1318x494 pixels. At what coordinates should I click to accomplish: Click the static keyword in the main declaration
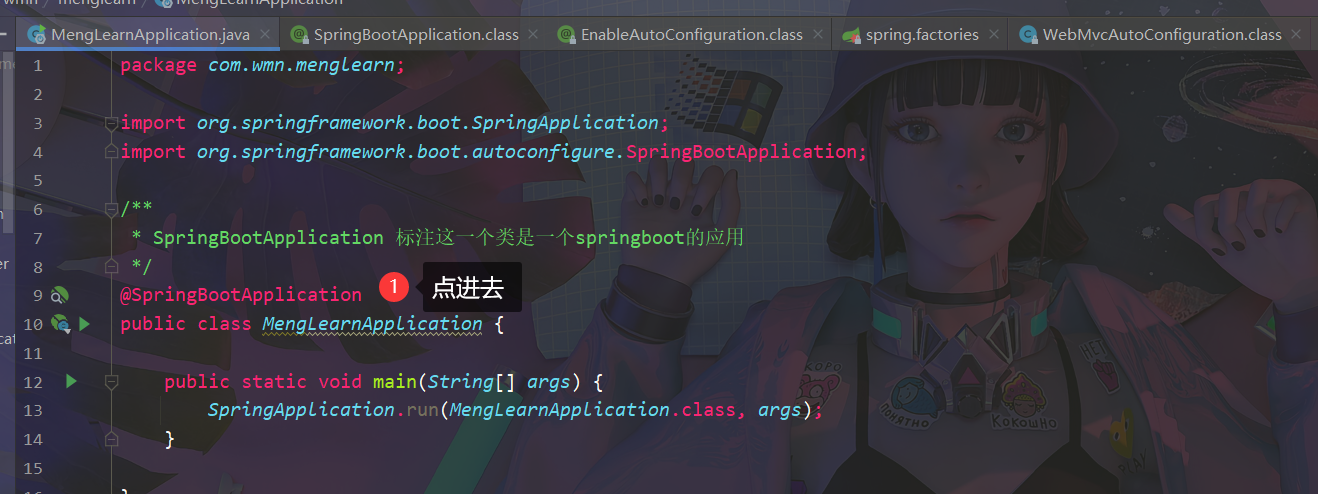[x=274, y=381]
